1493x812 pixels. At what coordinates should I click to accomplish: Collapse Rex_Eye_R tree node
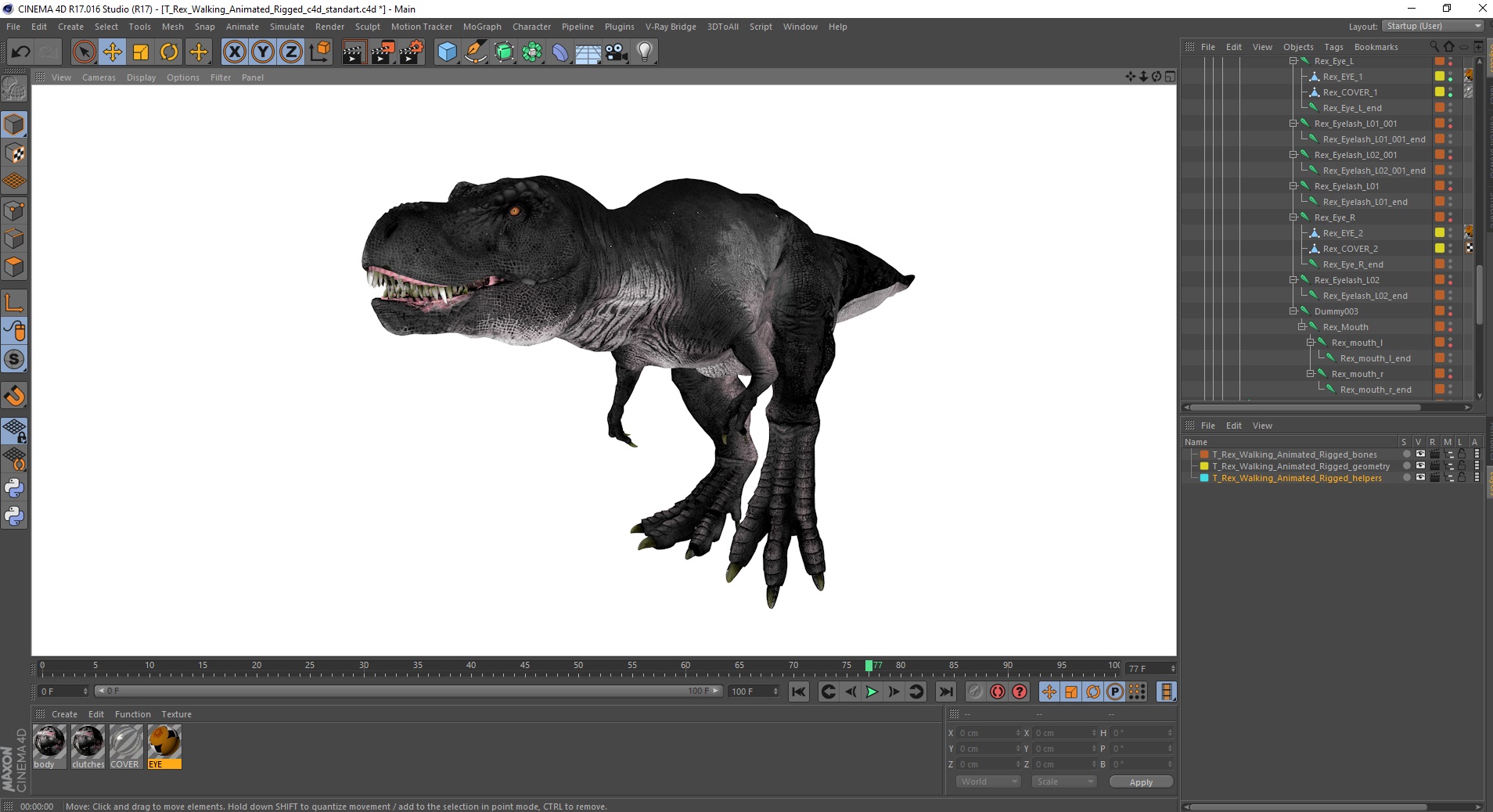point(1293,217)
